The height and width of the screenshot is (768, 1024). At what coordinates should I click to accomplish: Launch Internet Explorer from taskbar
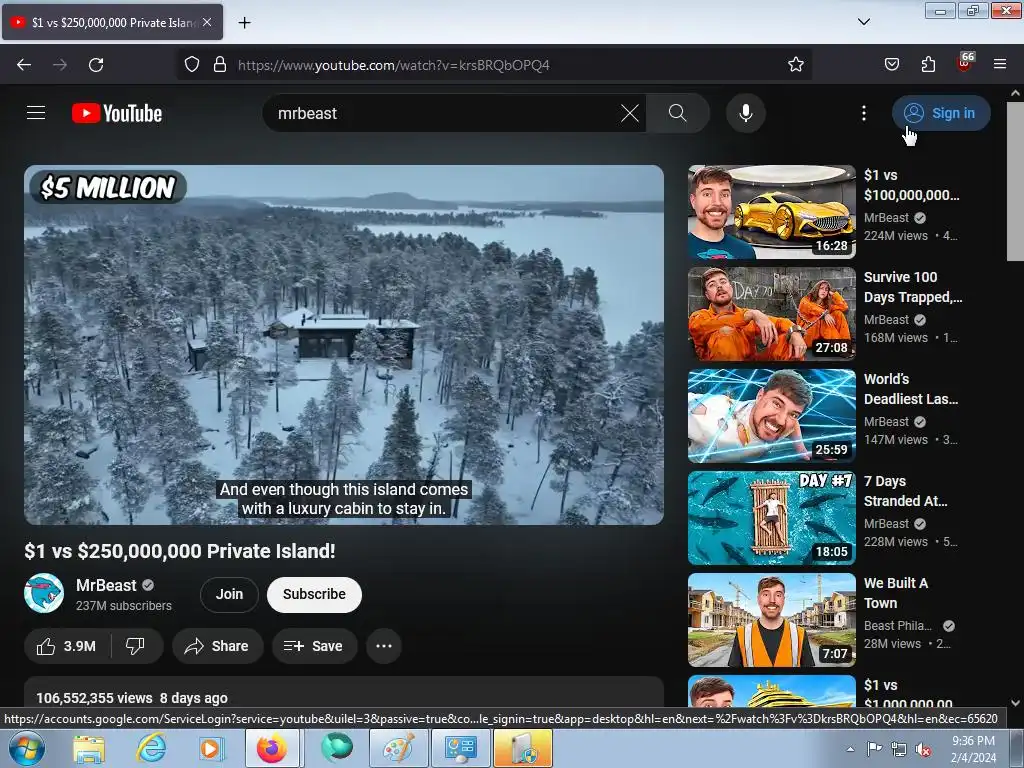(151, 748)
